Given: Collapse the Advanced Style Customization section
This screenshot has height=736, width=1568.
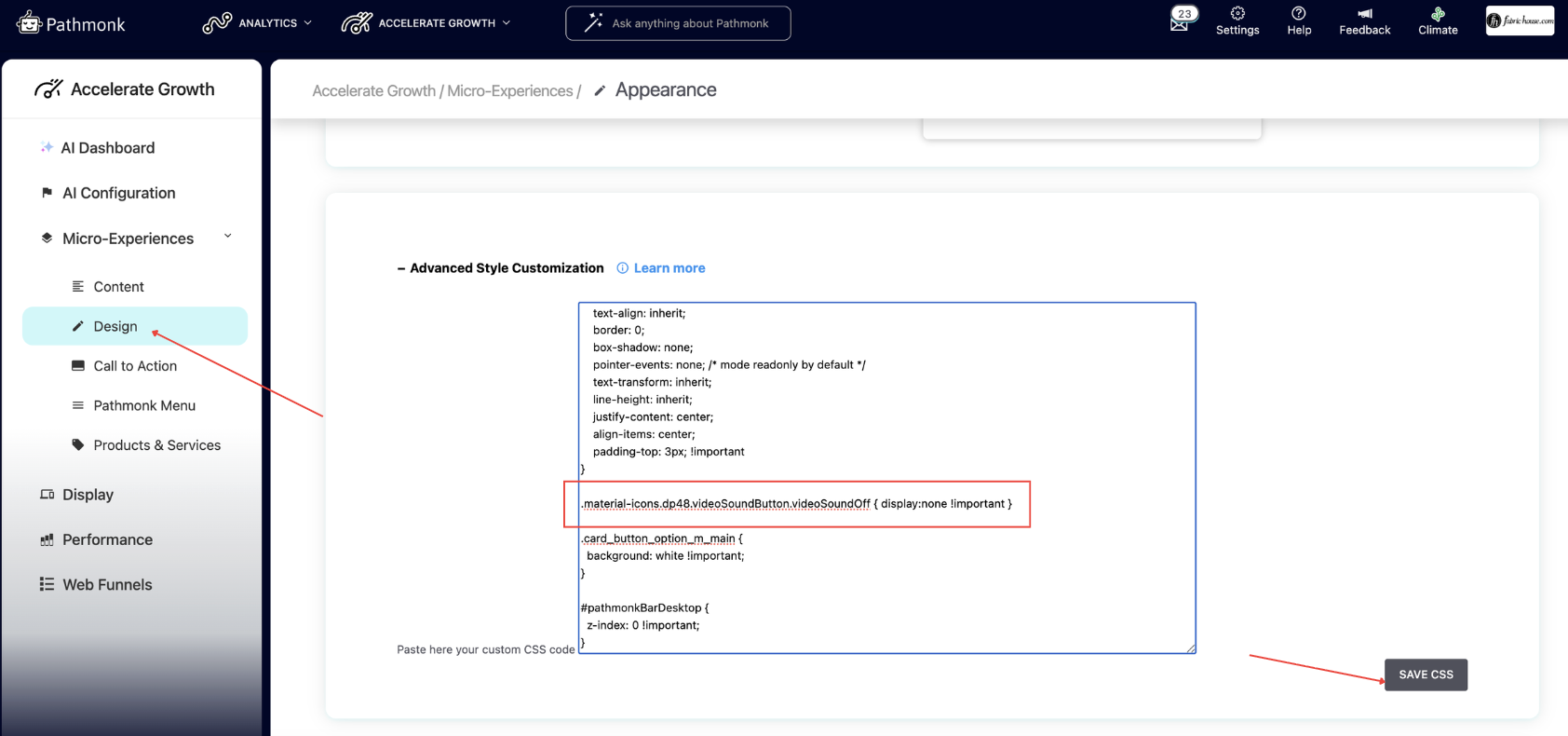Looking at the screenshot, I should point(401,268).
